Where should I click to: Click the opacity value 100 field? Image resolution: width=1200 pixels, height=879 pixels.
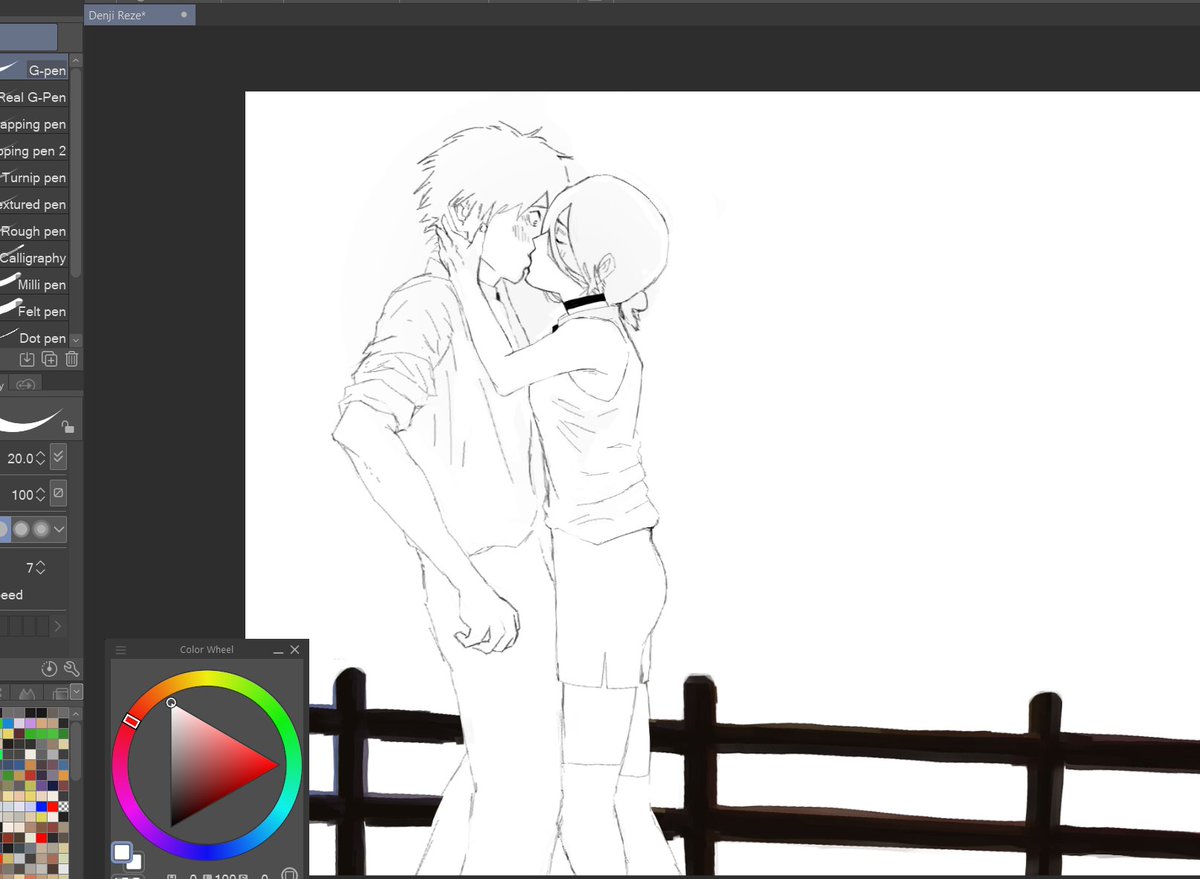pos(22,495)
